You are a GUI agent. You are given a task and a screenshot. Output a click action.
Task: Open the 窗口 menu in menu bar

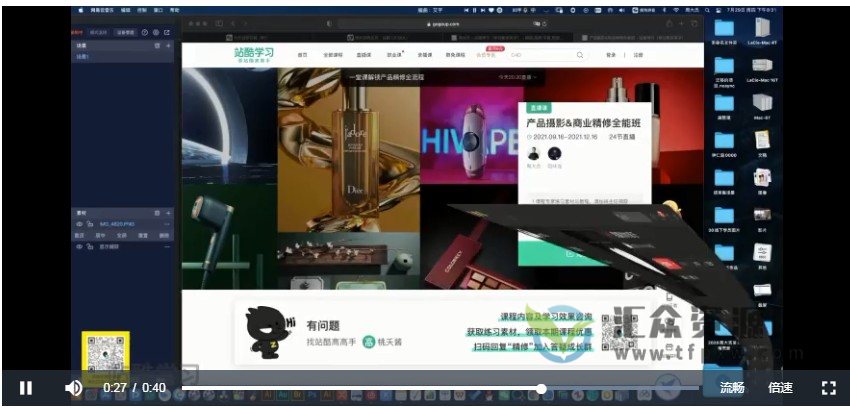click(x=158, y=10)
